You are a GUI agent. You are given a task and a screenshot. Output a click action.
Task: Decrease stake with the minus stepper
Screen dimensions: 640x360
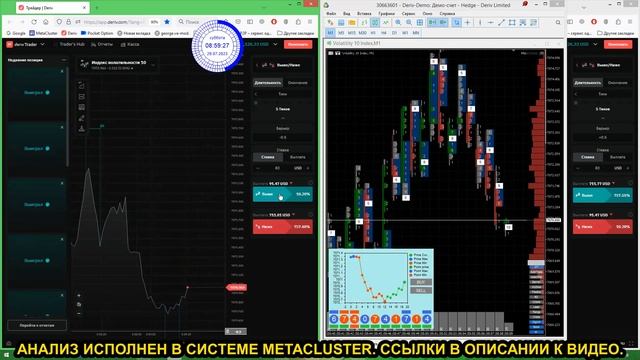(258, 168)
